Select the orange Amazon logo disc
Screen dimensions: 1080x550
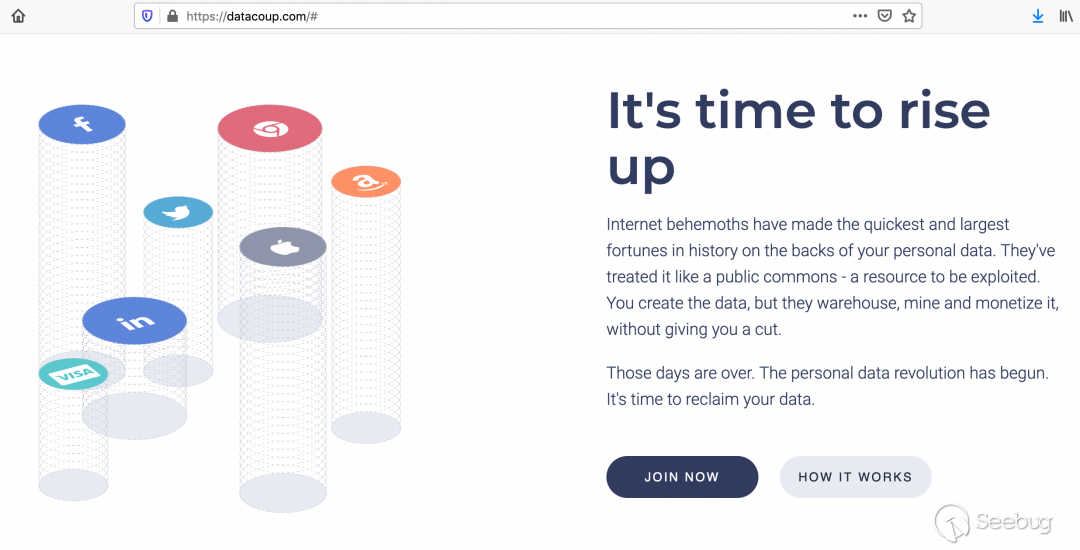(366, 181)
